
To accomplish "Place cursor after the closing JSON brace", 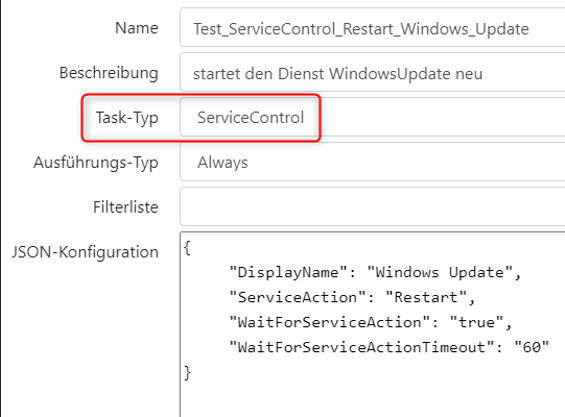I will tap(192, 373).
